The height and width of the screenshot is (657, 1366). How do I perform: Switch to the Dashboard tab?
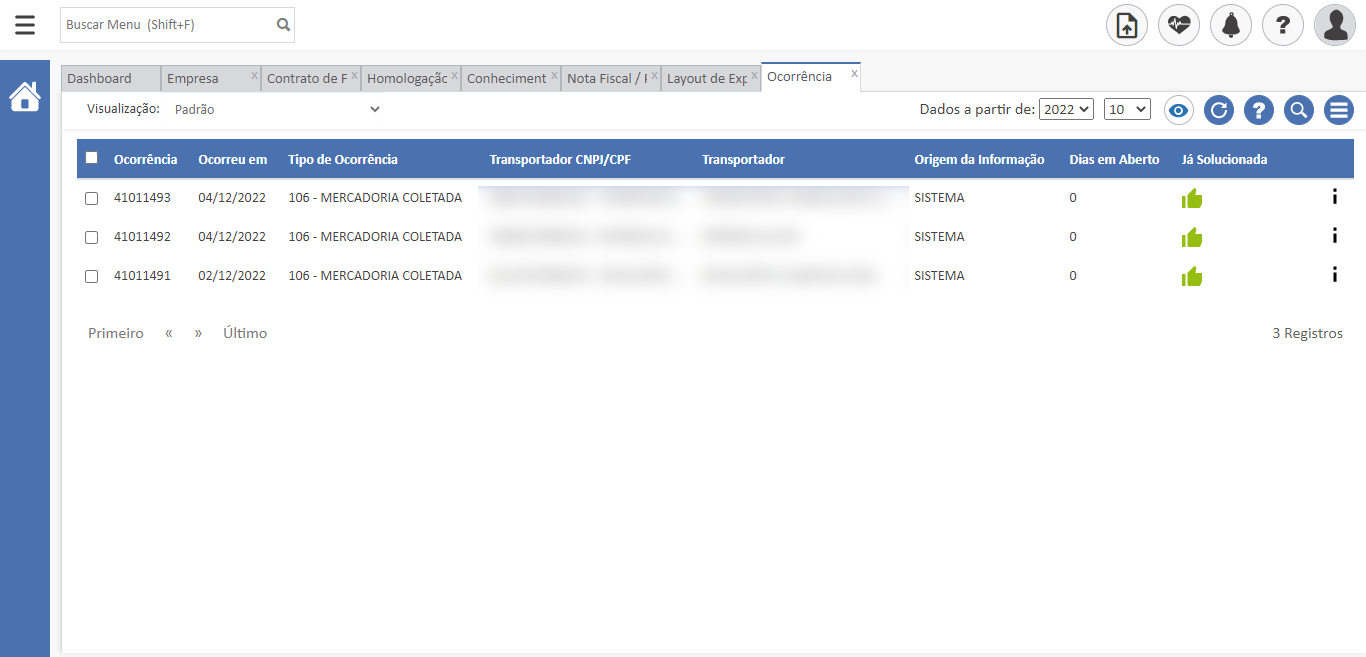pyautogui.click(x=100, y=79)
